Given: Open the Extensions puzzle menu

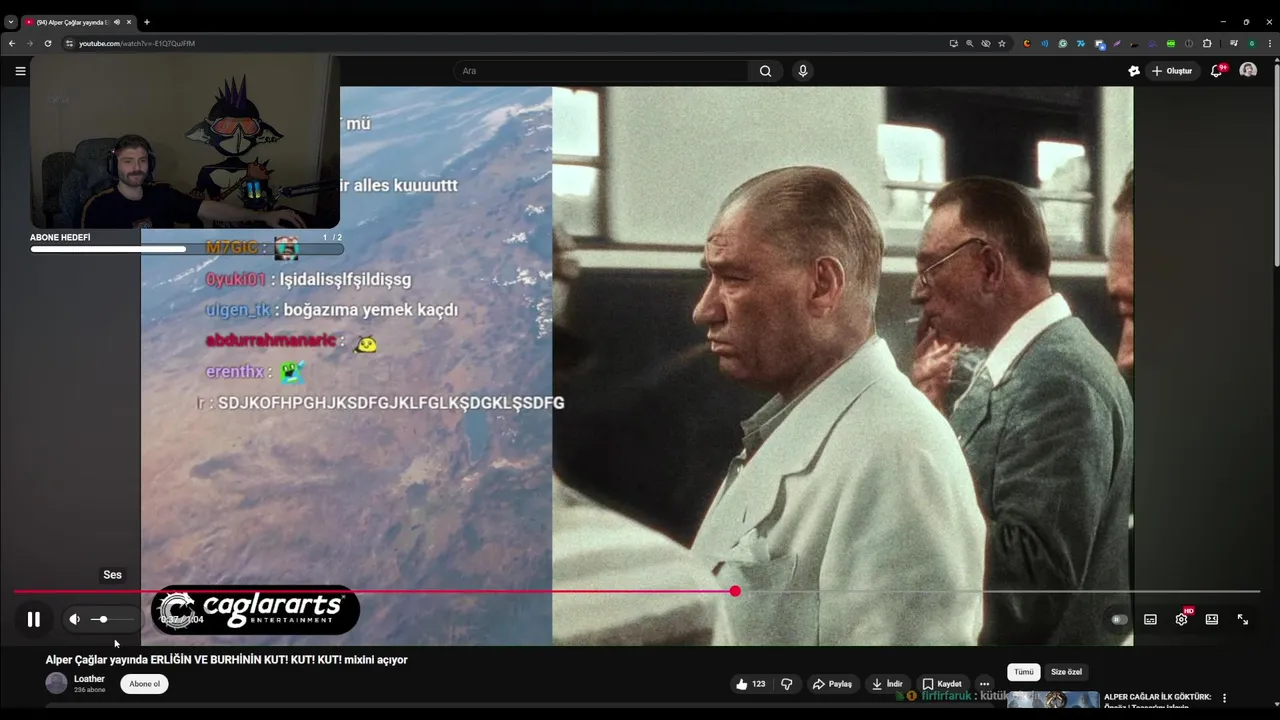Looking at the screenshot, I should click(x=1207, y=43).
